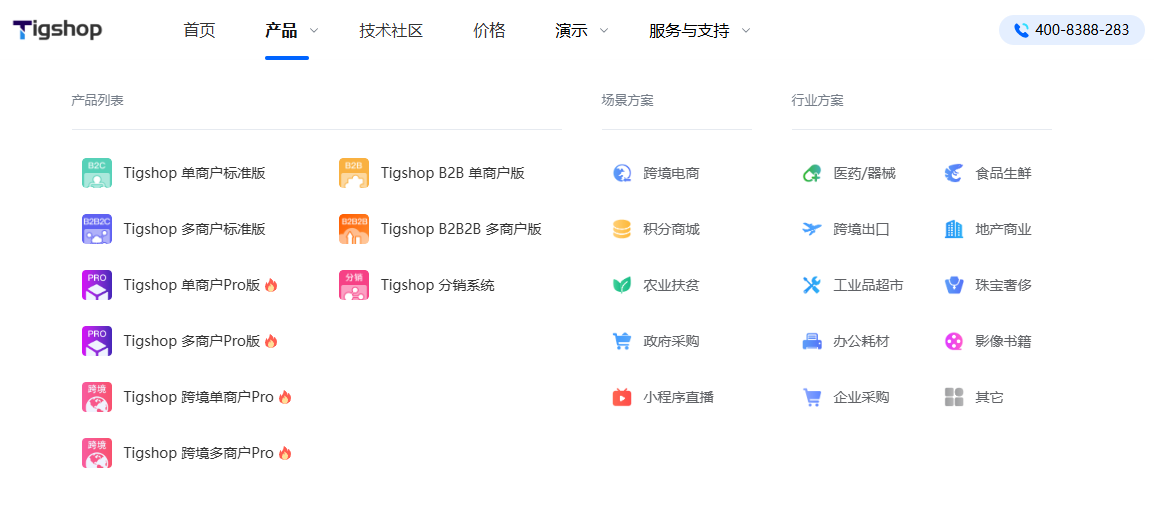The height and width of the screenshot is (520, 1154).
Task: Open the 其它 industry link
Action: coord(989,397)
